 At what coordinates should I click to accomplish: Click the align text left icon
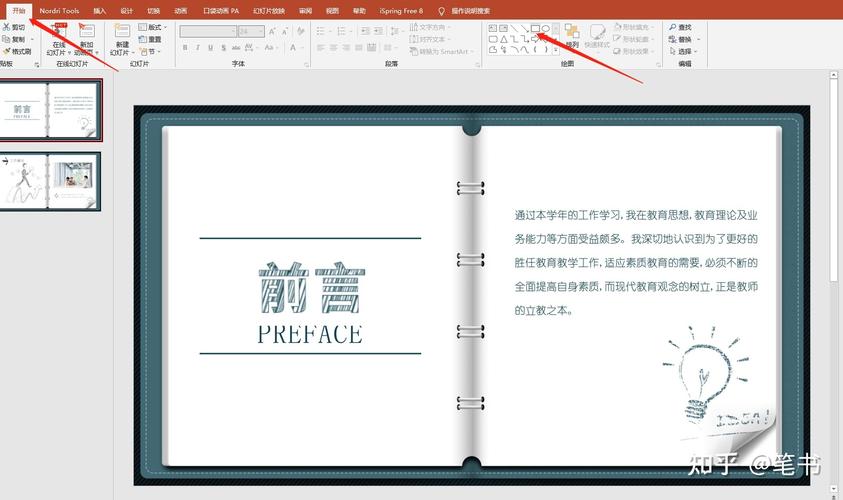coord(321,48)
